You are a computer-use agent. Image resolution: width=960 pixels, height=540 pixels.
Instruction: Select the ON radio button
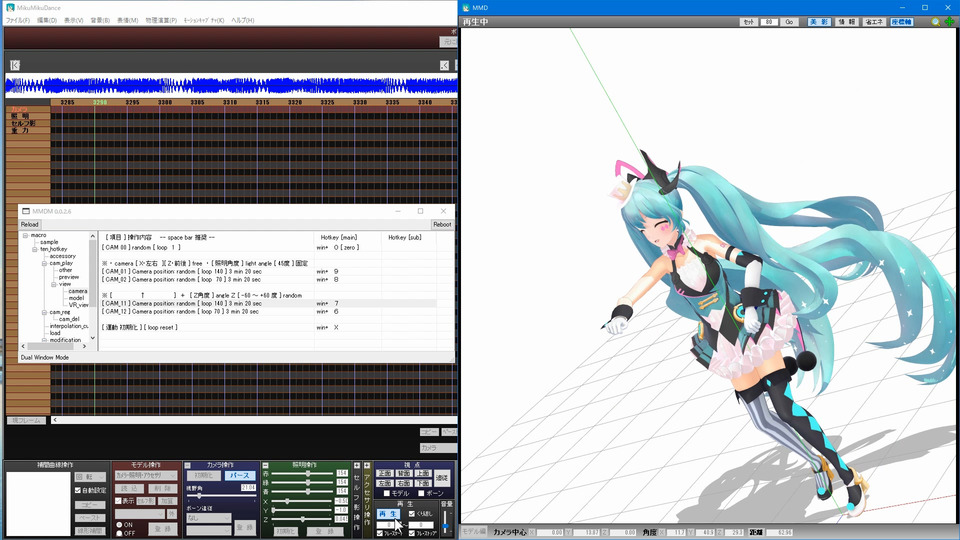pyautogui.click(x=119, y=525)
